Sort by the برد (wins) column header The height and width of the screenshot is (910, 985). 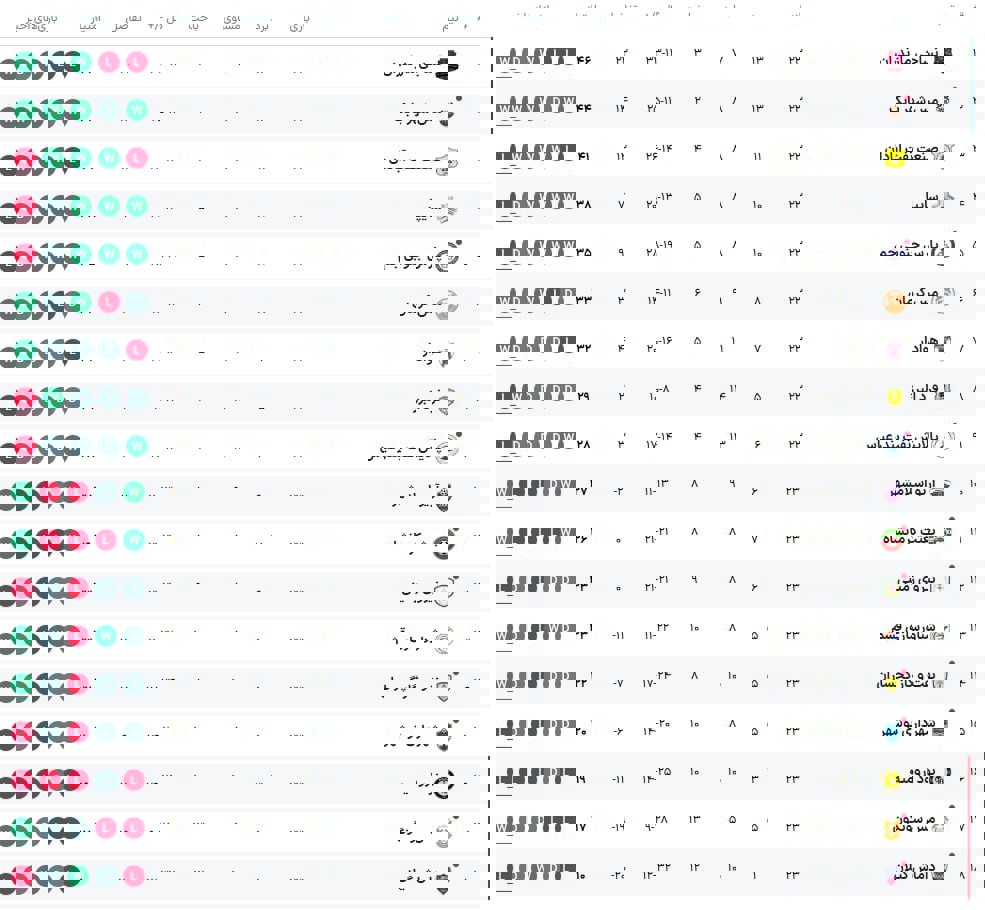point(262,25)
